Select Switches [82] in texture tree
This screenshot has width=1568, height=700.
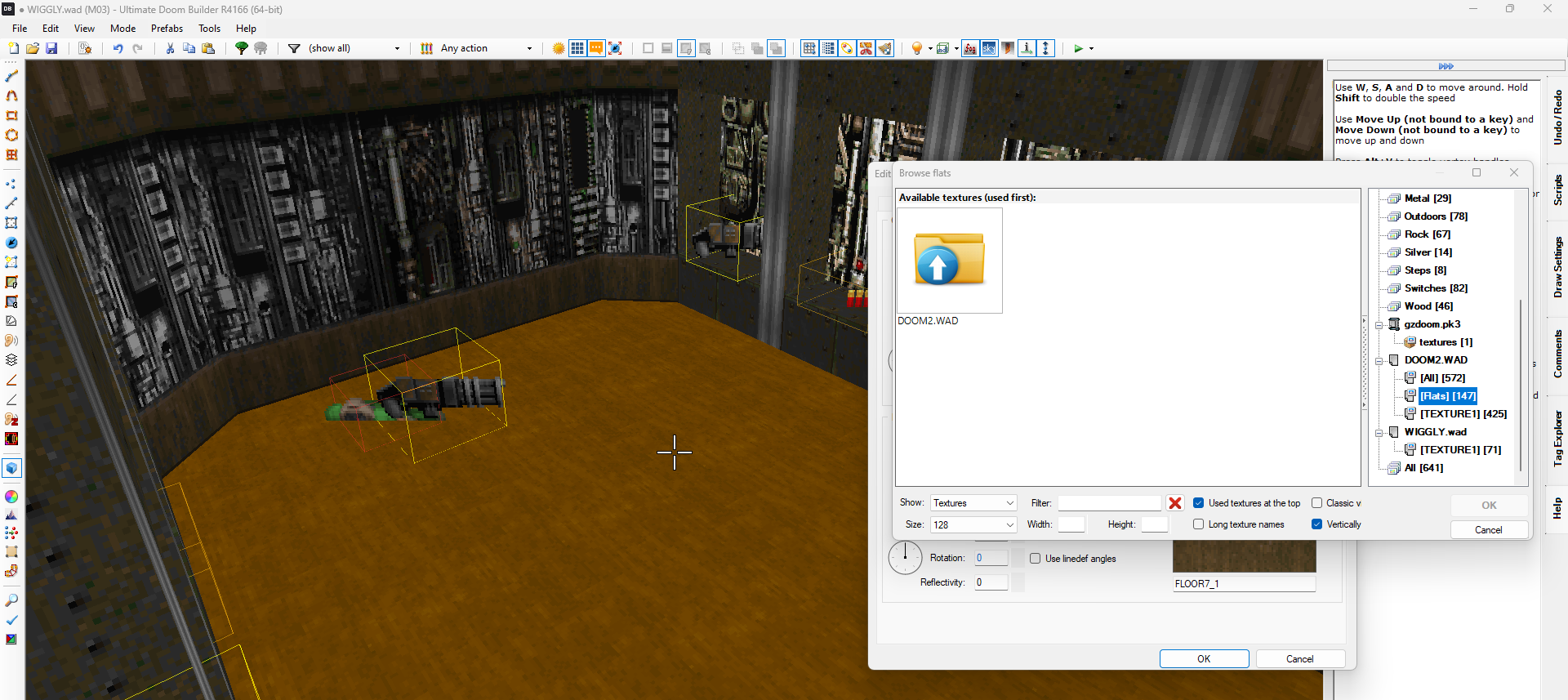pyautogui.click(x=1436, y=288)
